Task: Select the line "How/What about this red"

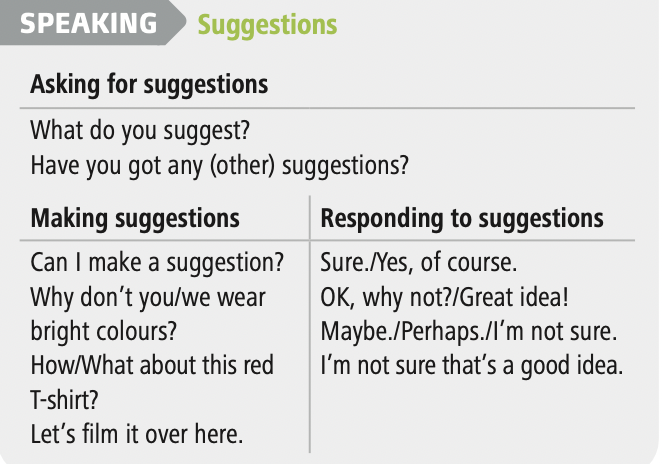Action: [x=152, y=365]
